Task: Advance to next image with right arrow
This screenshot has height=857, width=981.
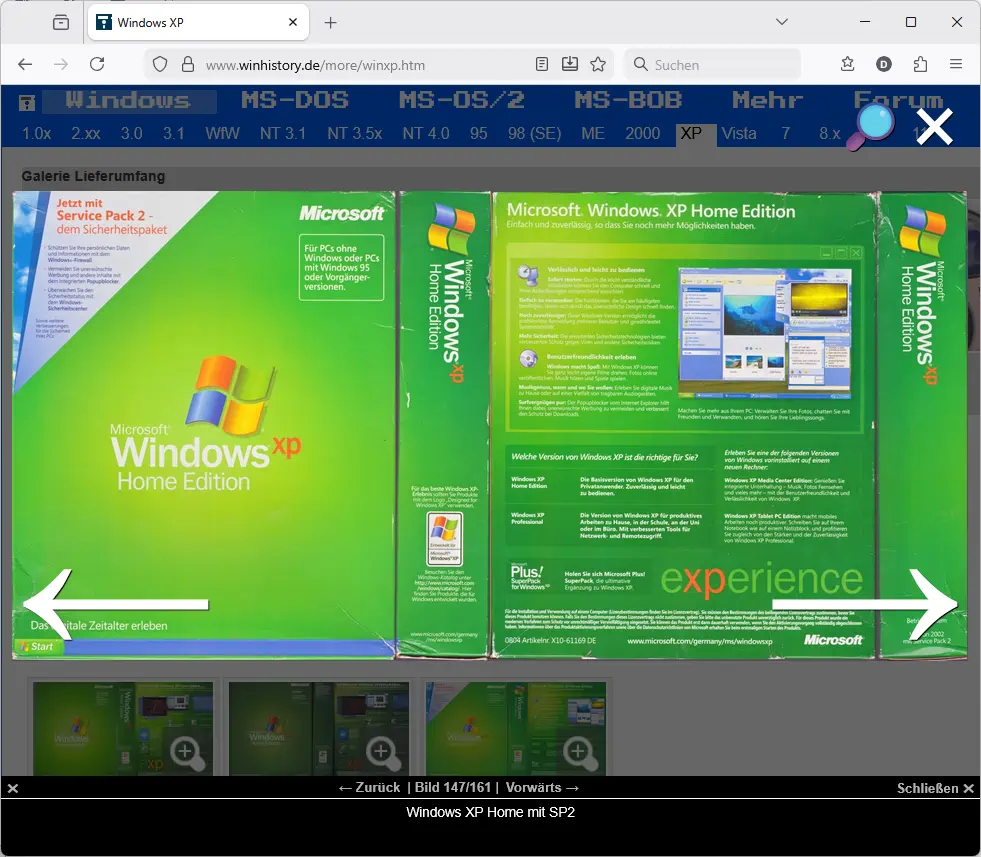Action: pyautogui.click(x=866, y=603)
